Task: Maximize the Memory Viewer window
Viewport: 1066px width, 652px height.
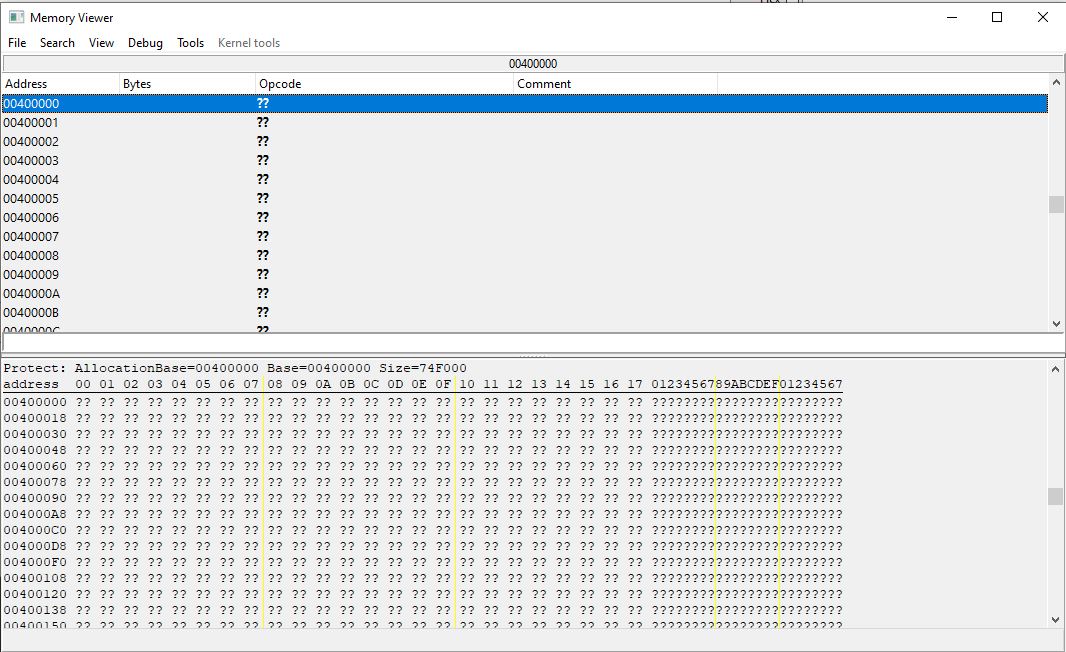Action: [x=997, y=17]
